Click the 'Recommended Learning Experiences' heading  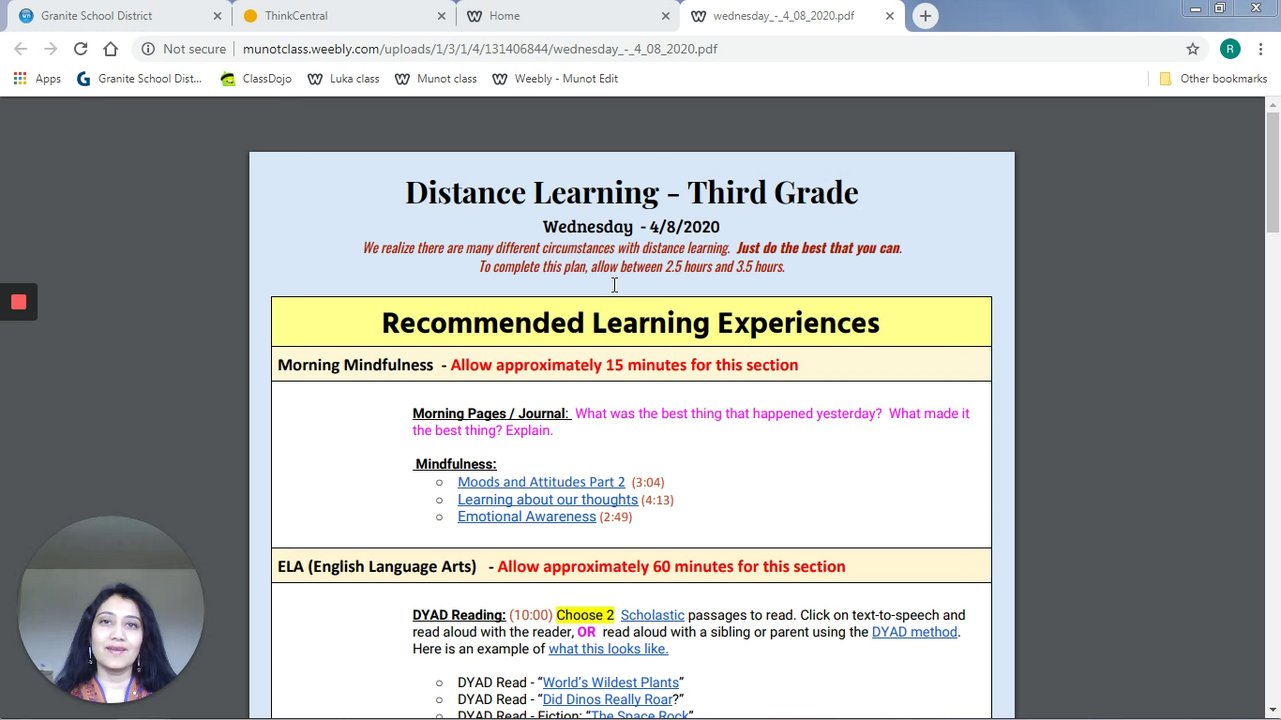630,322
